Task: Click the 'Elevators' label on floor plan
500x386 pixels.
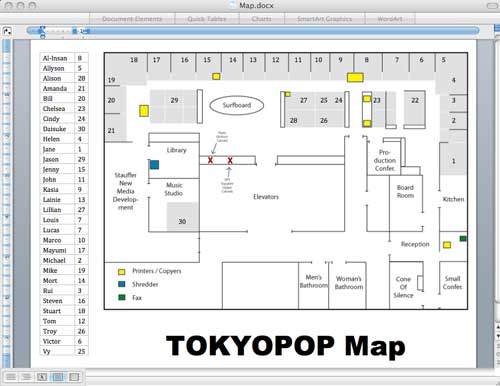Action: coord(266,197)
